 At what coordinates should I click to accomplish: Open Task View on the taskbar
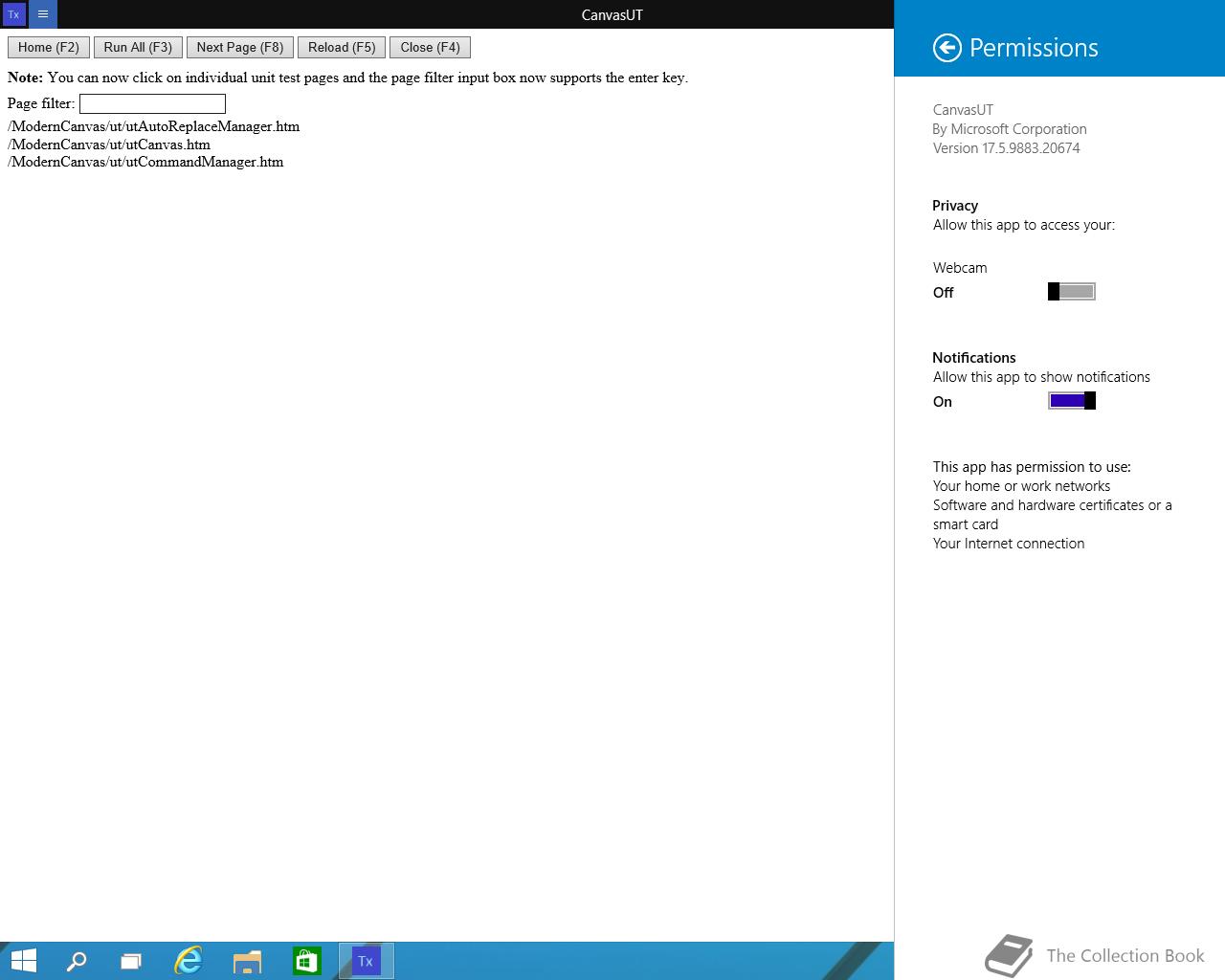pyautogui.click(x=131, y=961)
